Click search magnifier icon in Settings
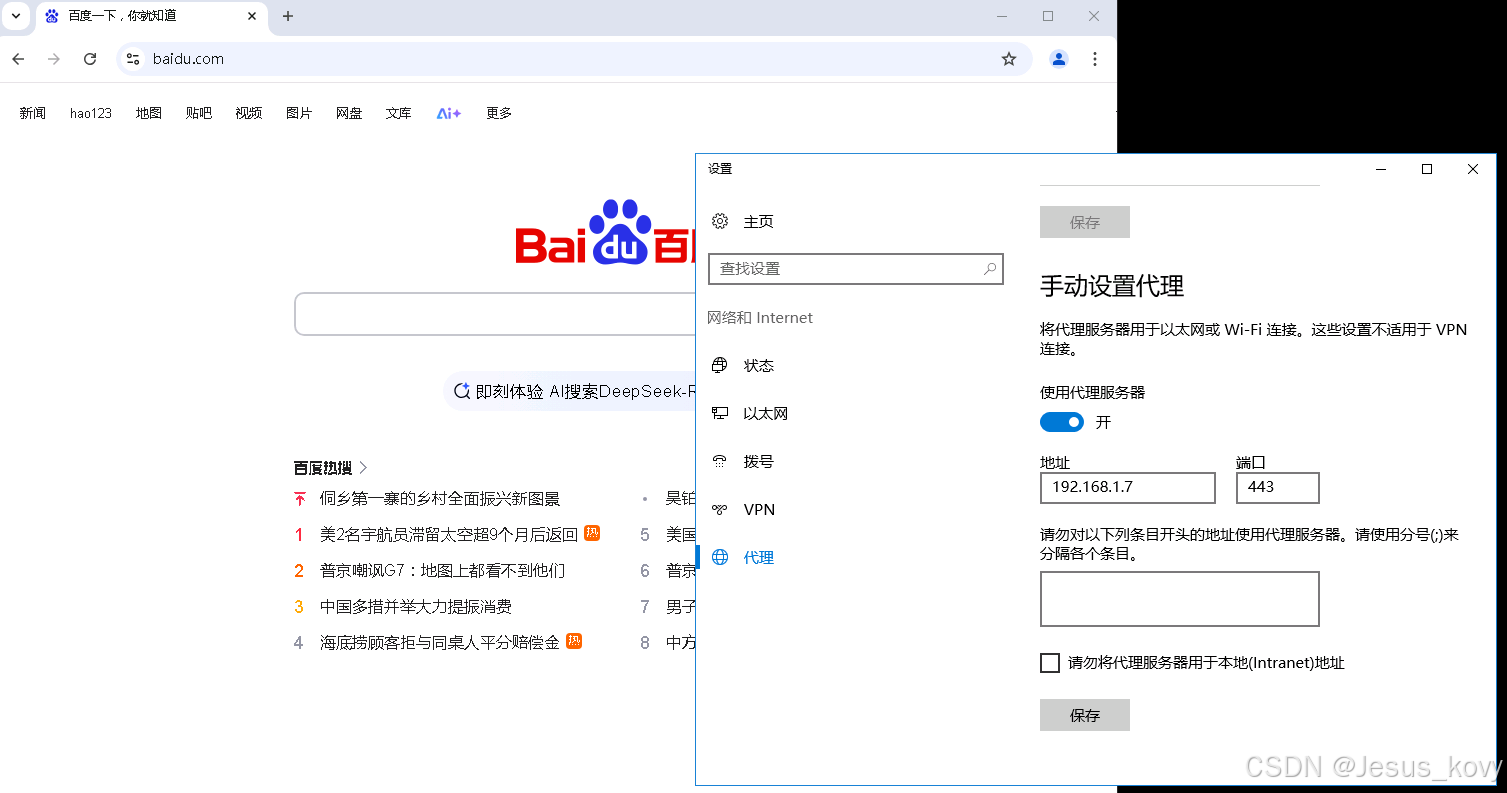 tap(989, 268)
